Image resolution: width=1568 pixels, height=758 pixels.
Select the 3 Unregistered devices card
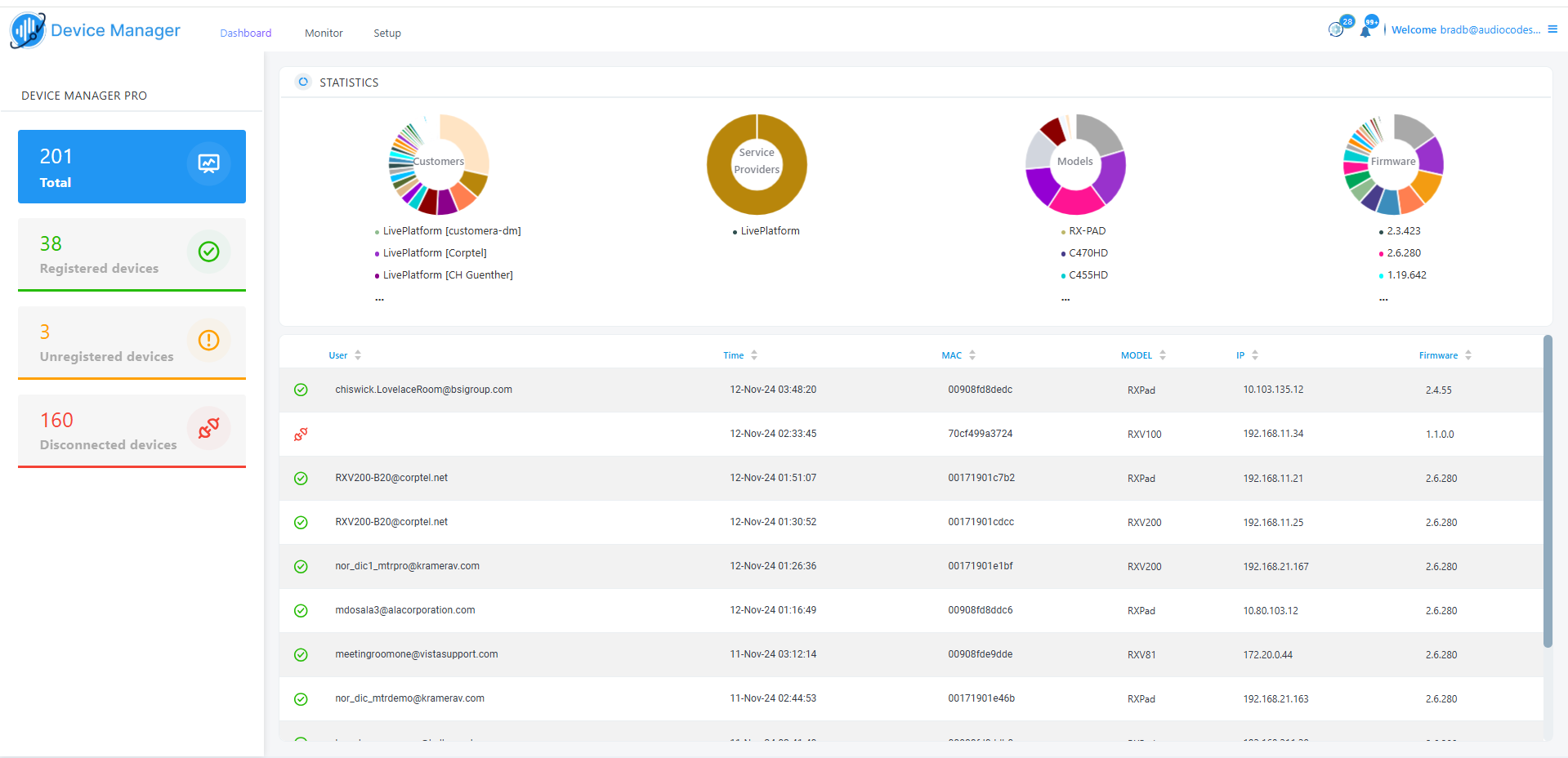[x=132, y=343]
